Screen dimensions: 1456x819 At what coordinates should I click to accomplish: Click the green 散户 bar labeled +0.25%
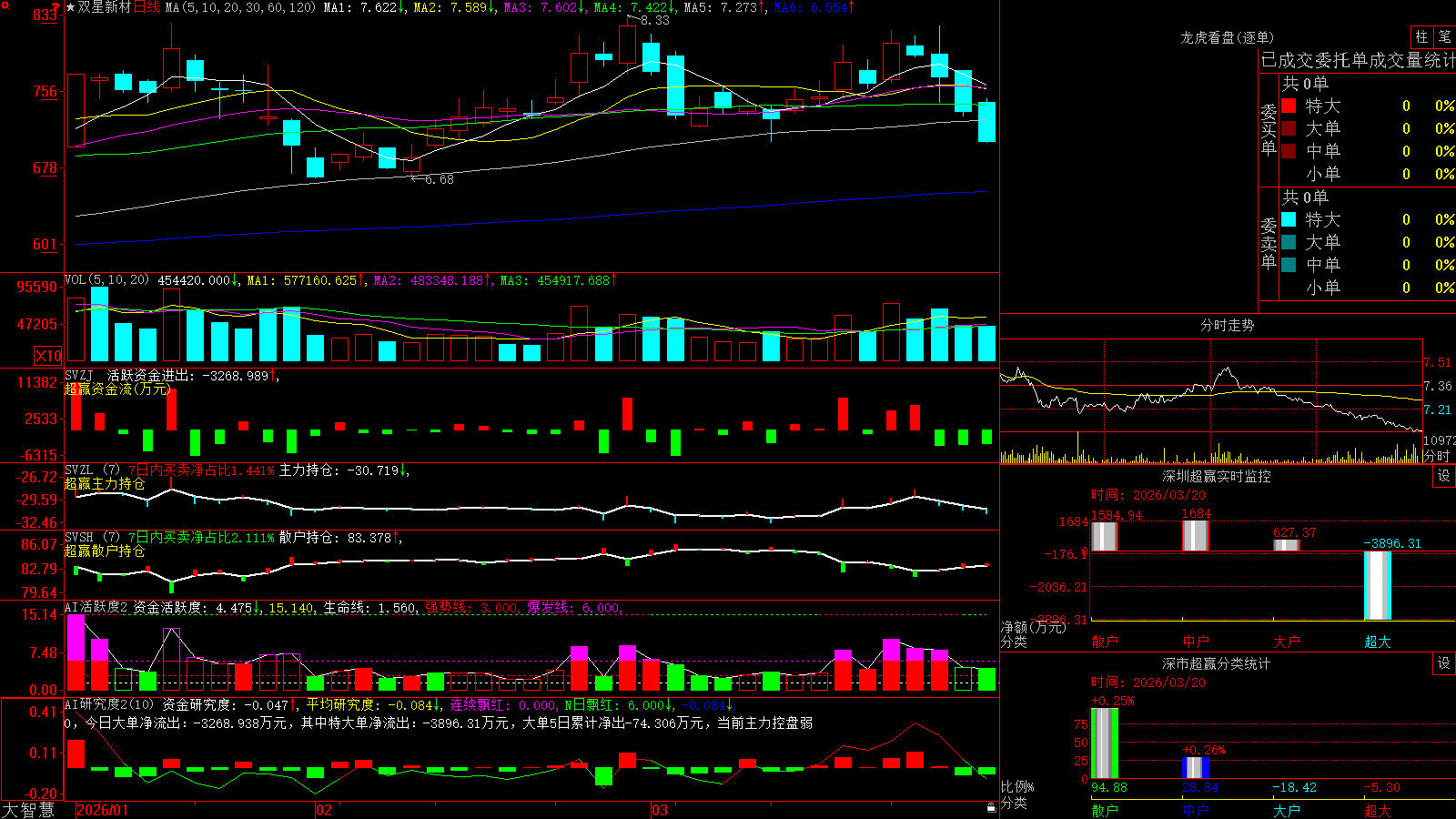(1105, 743)
